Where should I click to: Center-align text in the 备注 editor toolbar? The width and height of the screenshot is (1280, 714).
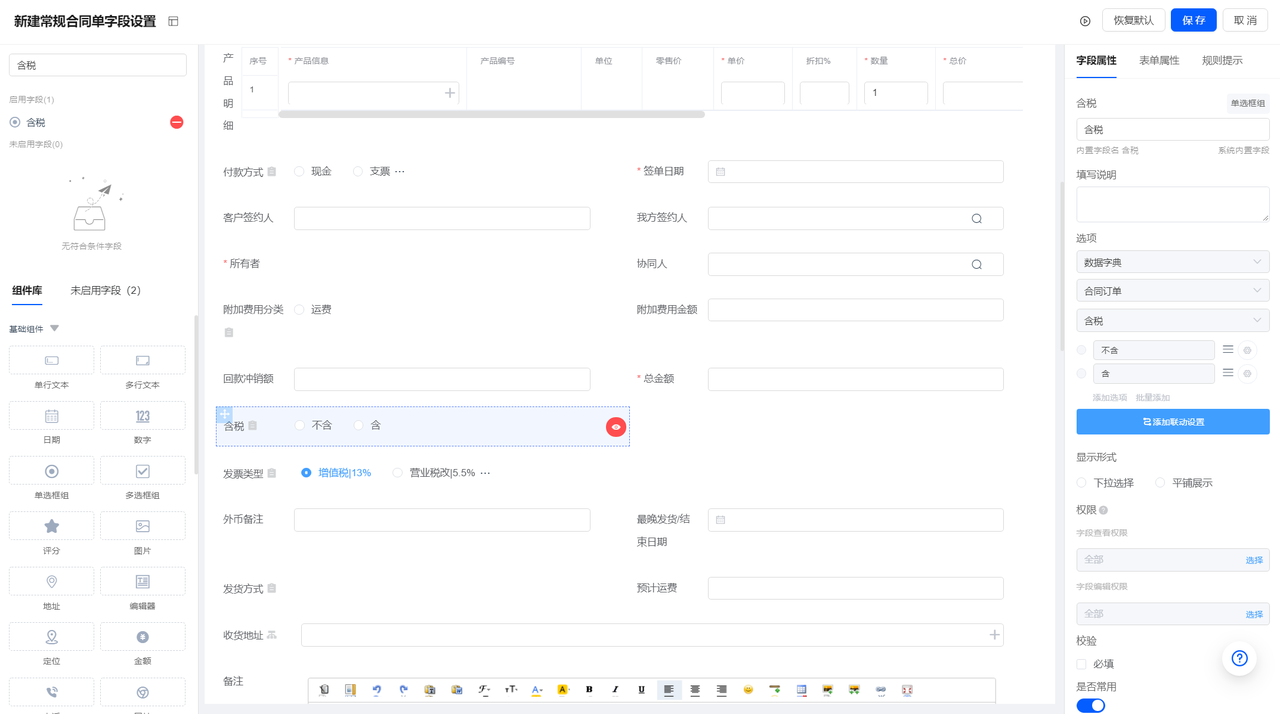tap(695, 690)
